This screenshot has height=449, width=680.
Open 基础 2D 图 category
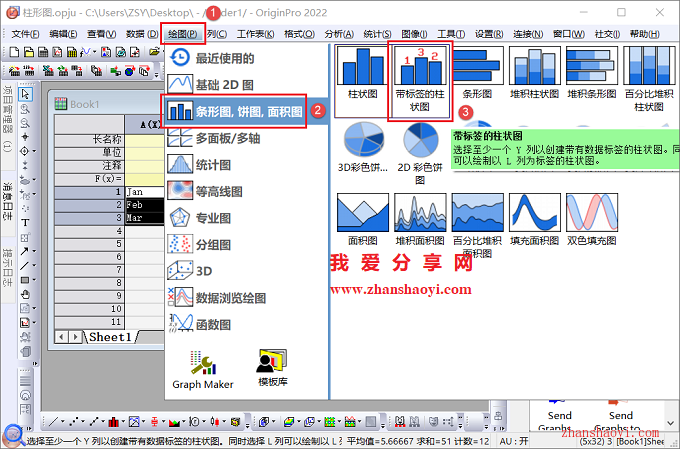pos(246,85)
